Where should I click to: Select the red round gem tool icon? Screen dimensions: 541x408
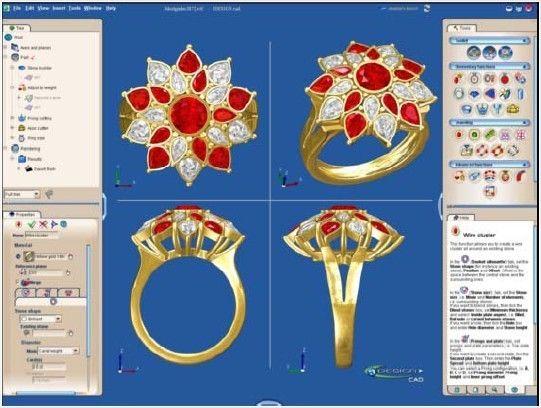[504, 80]
